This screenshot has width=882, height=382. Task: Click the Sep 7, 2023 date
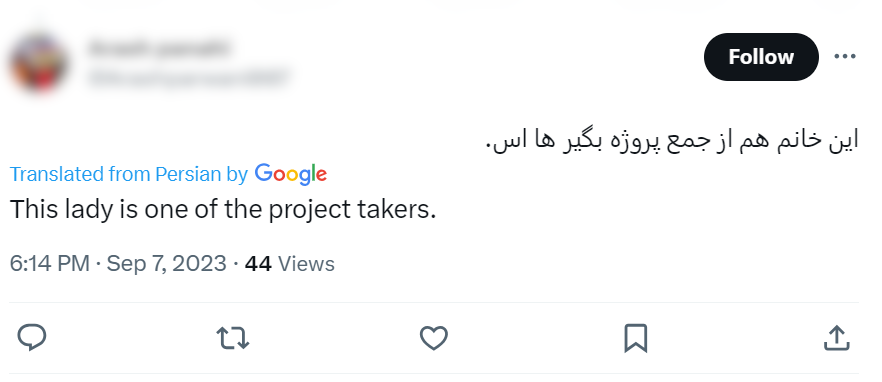(166, 263)
